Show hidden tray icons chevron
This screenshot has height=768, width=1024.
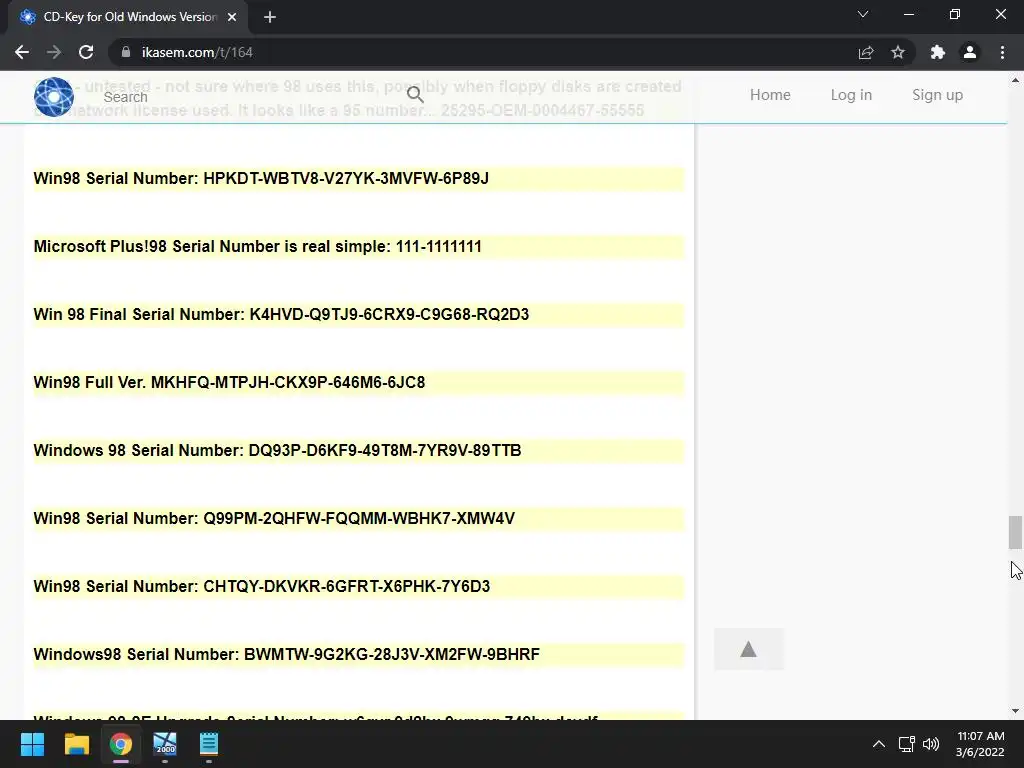click(x=879, y=744)
